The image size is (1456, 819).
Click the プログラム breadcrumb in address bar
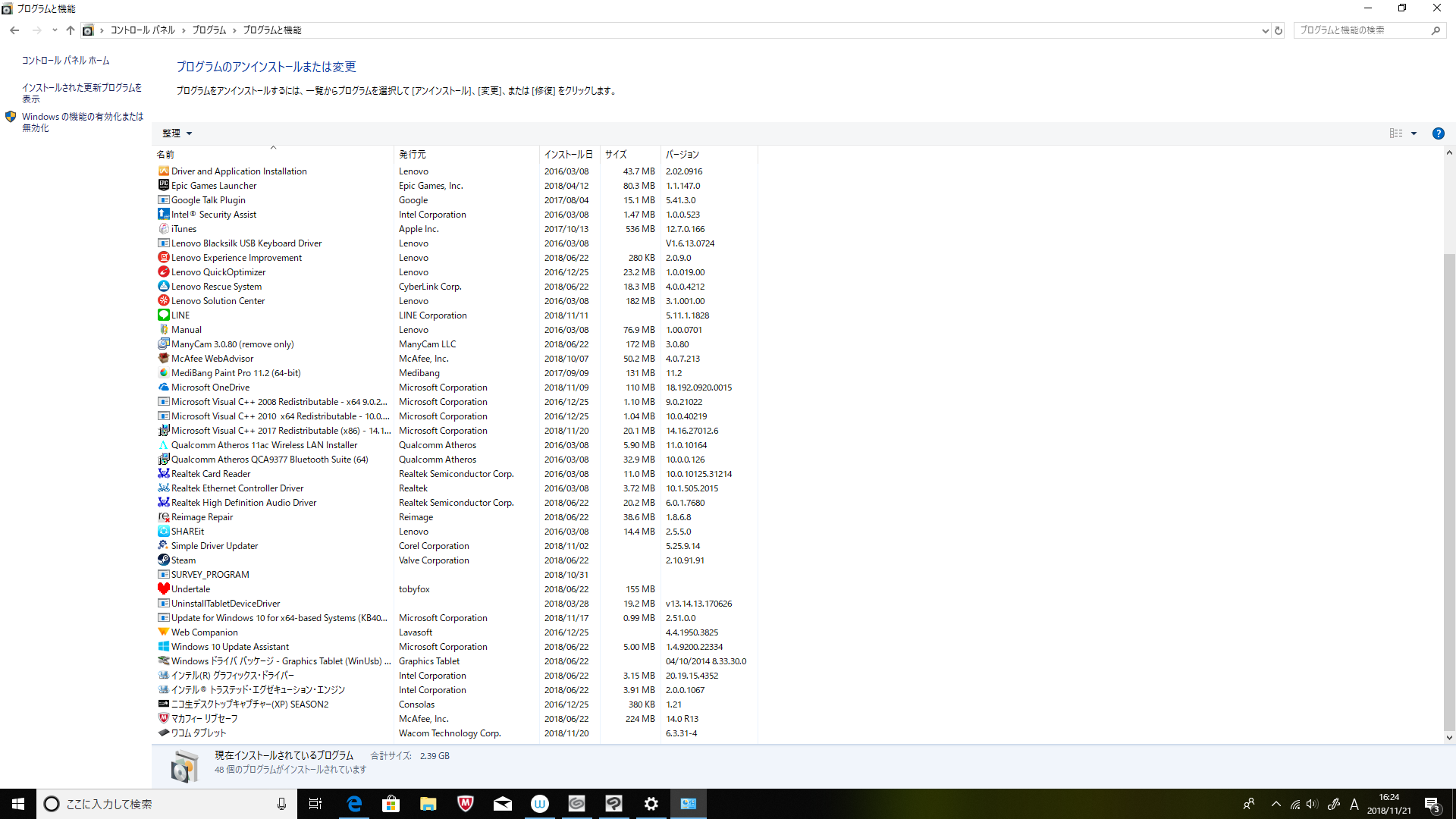[209, 30]
